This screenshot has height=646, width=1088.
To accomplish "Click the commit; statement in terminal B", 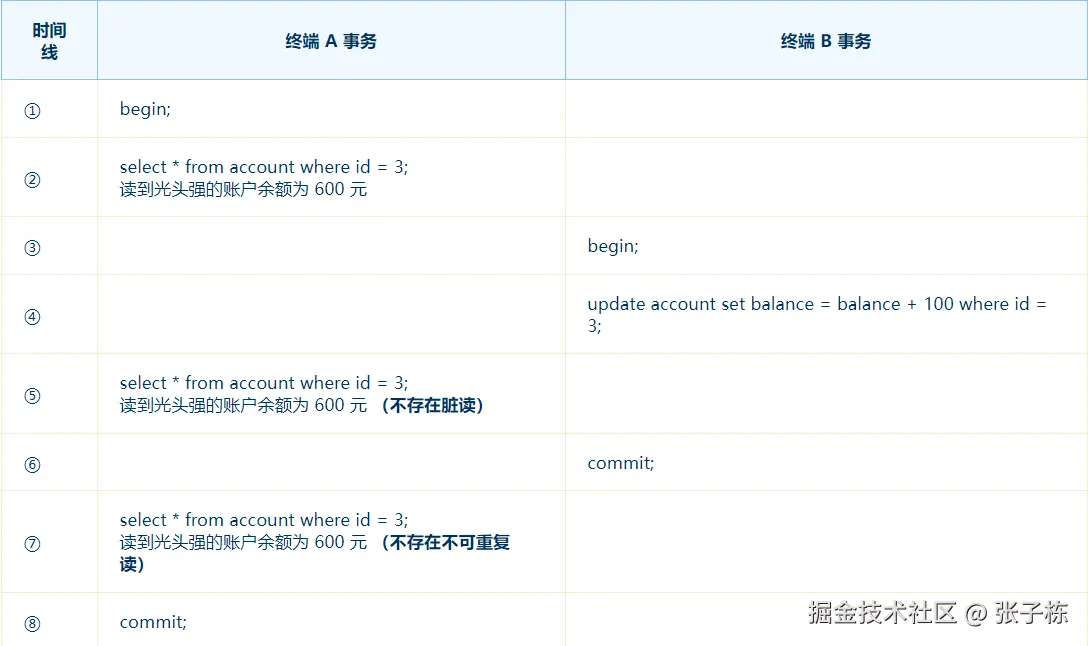I will [x=620, y=463].
